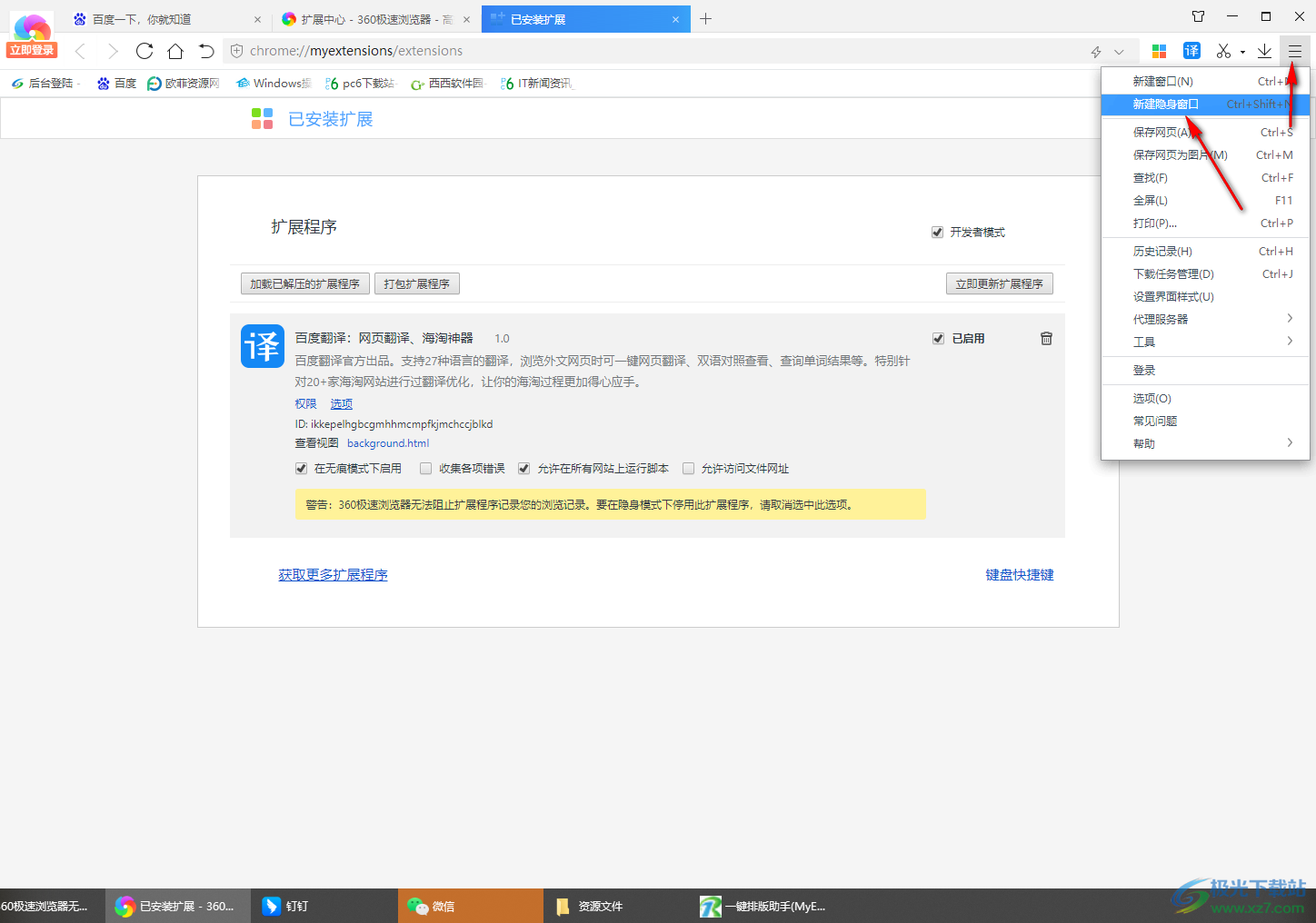The height and width of the screenshot is (923, 1316).
Task: Close the 已安装扩展 tab
Action: pyautogui.click(x=675, y=19)
